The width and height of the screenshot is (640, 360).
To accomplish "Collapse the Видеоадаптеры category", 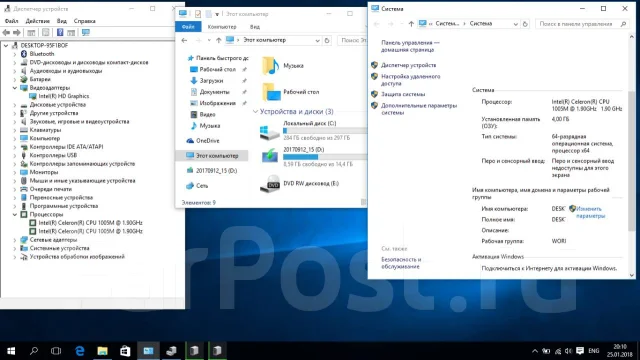I will 15,88.
